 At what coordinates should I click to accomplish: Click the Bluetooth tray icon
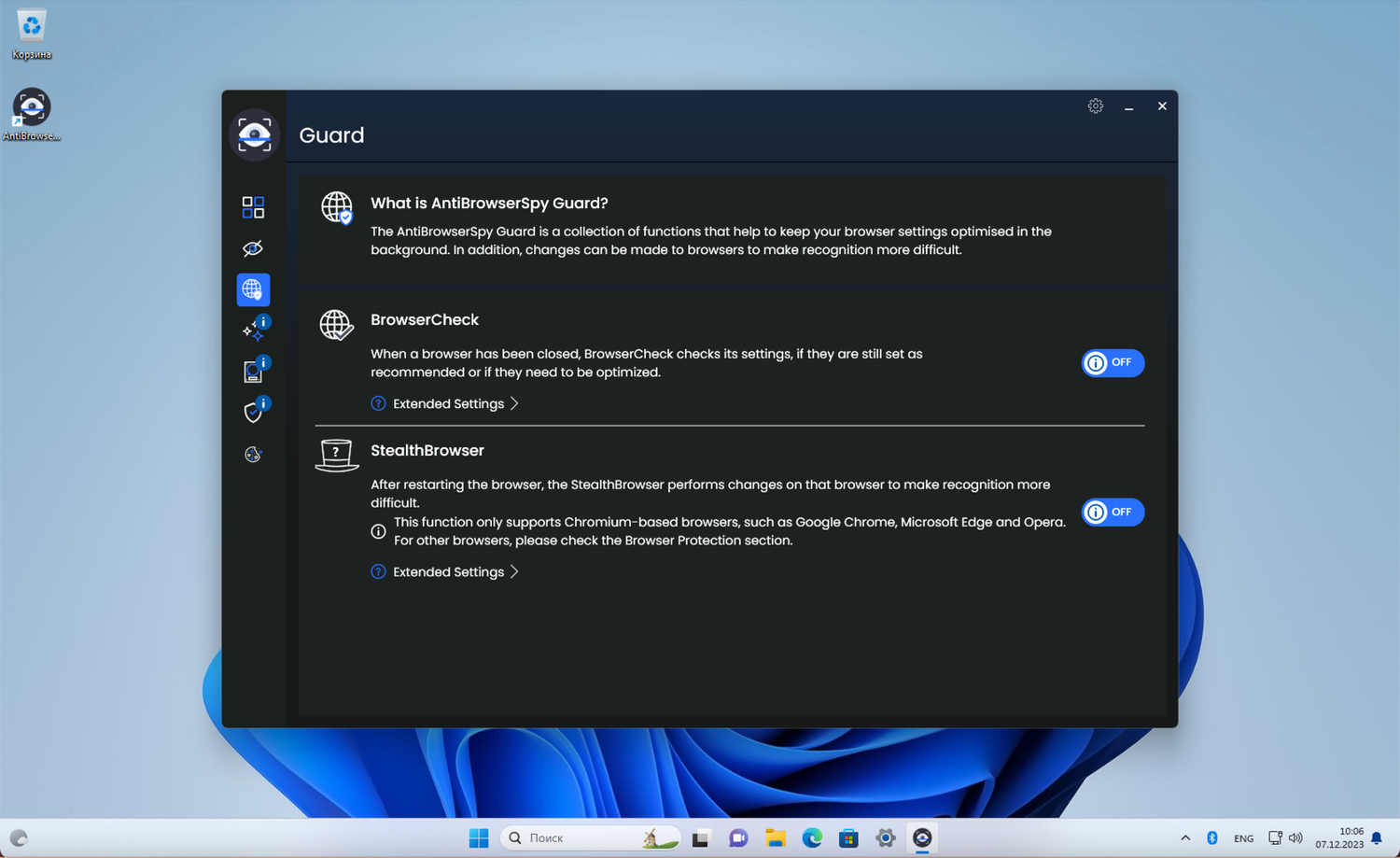[1212, 838]
